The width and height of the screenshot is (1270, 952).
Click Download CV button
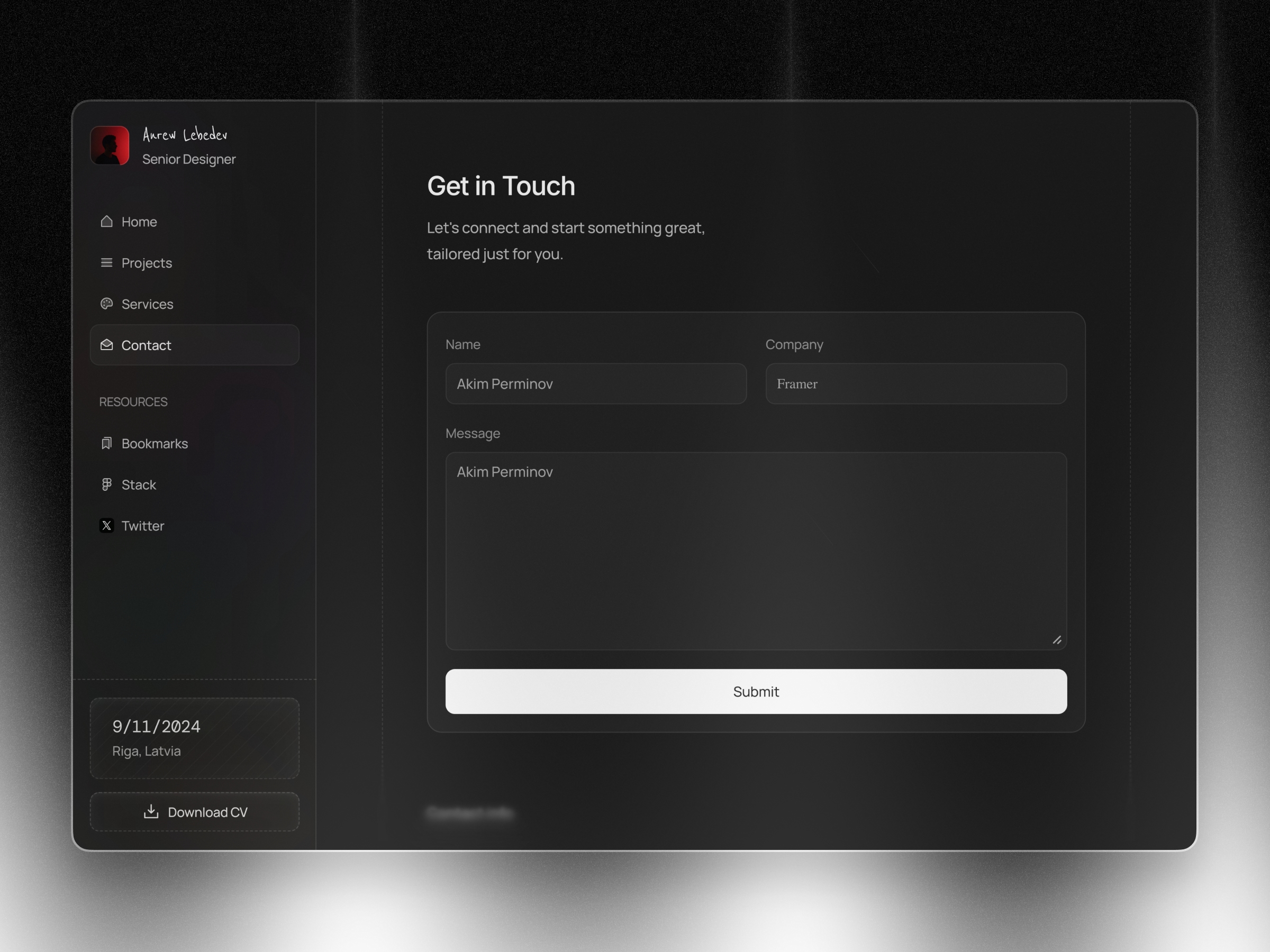pyautogui.click(x=195, y=811)
